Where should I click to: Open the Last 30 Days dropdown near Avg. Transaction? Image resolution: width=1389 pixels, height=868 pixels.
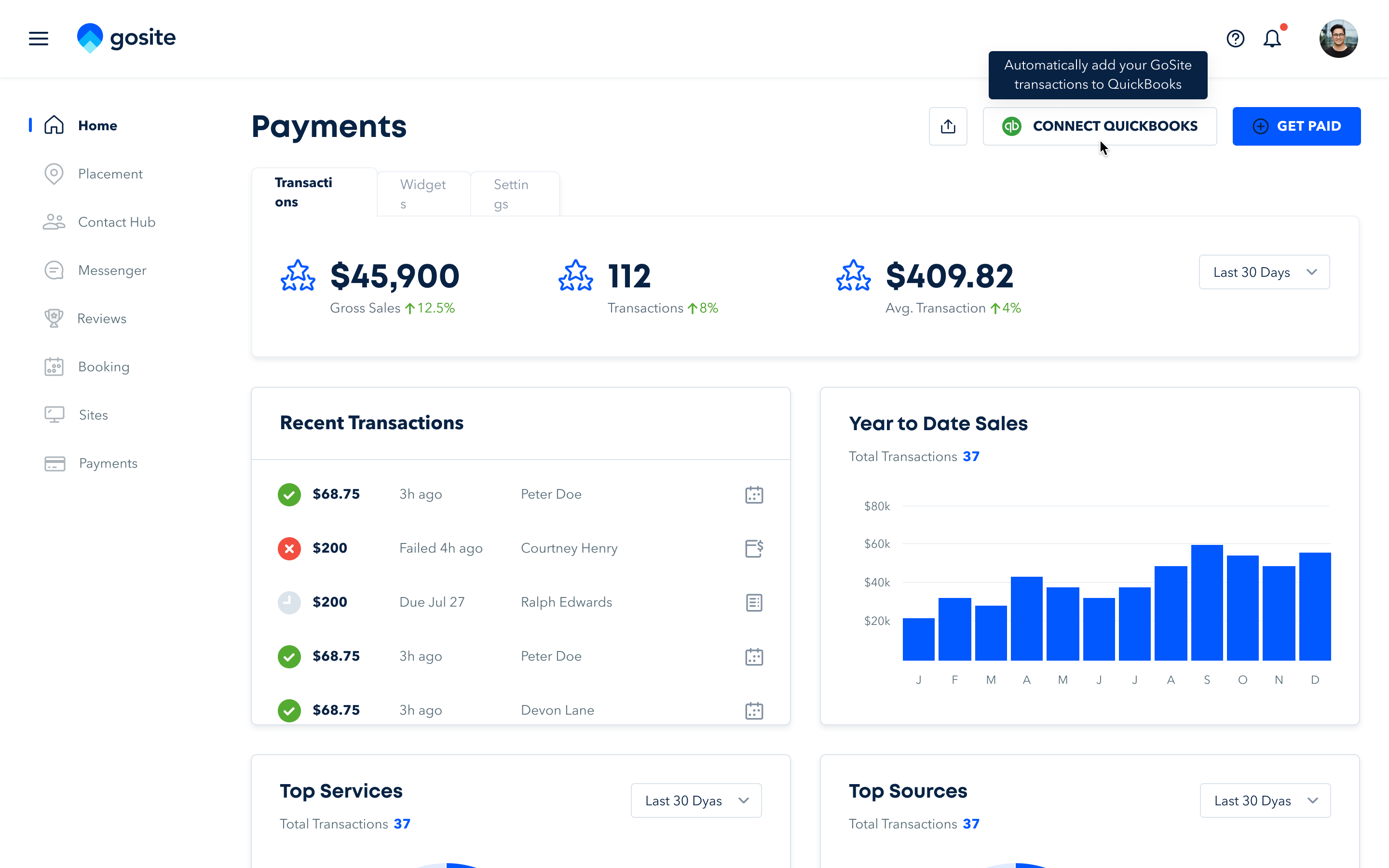click(x=1263, y=271)
